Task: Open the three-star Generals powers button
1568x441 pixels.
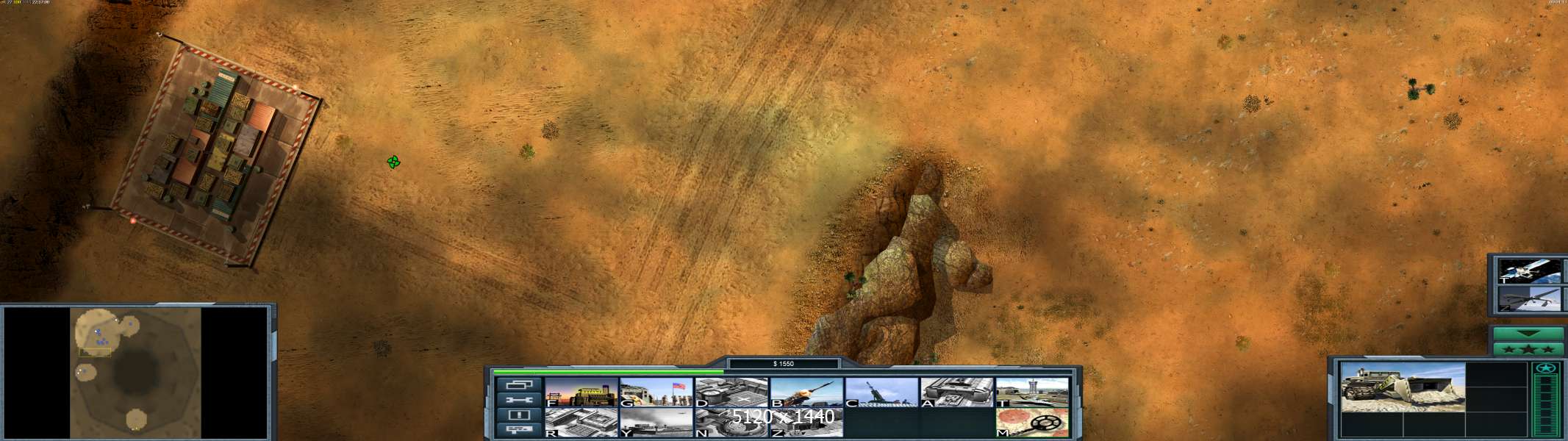Action: 1529,350
